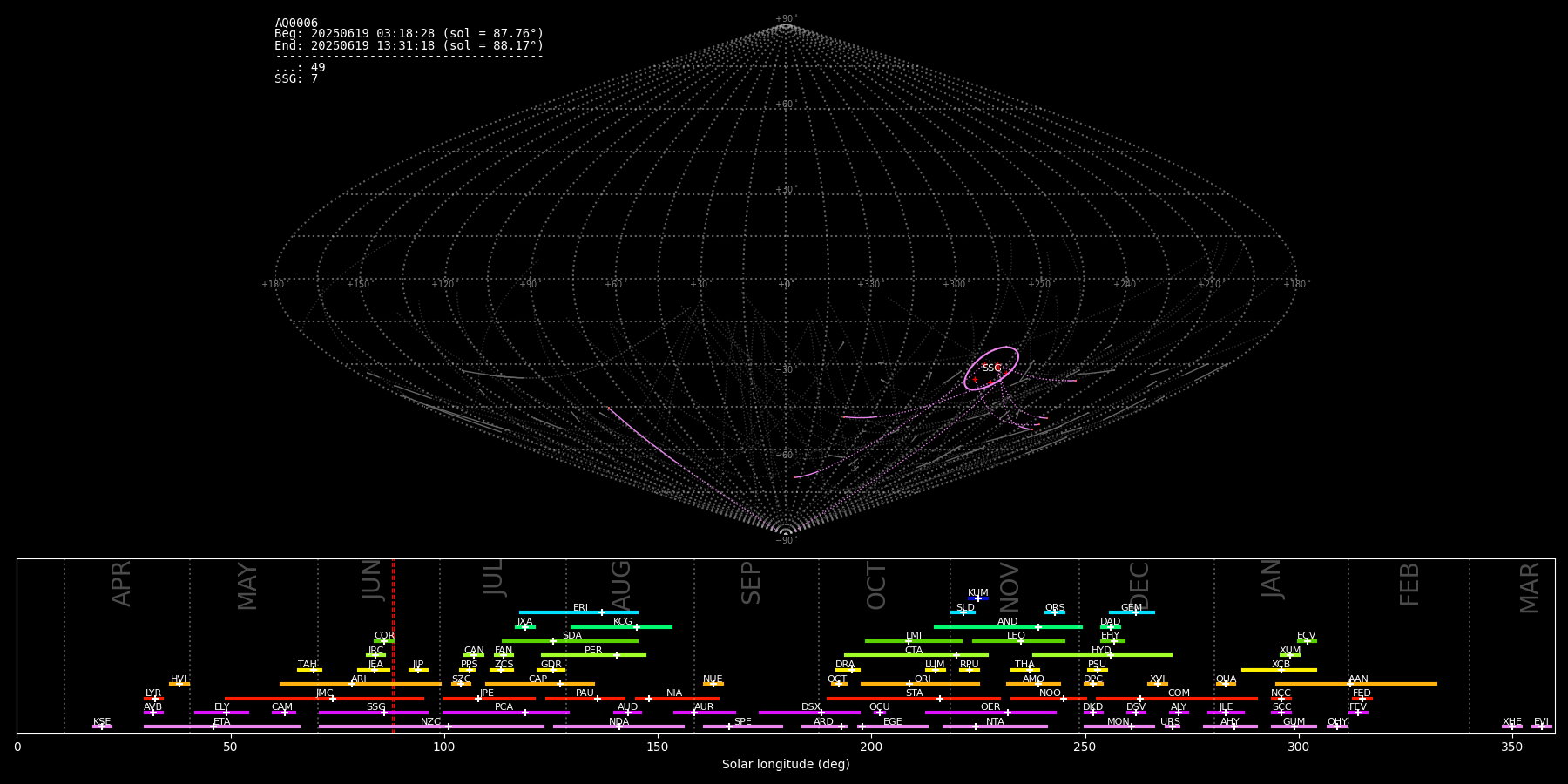Click the DRA shower label
The height and width of the screenshot is (784, 1568).
[x=845, y=665]
